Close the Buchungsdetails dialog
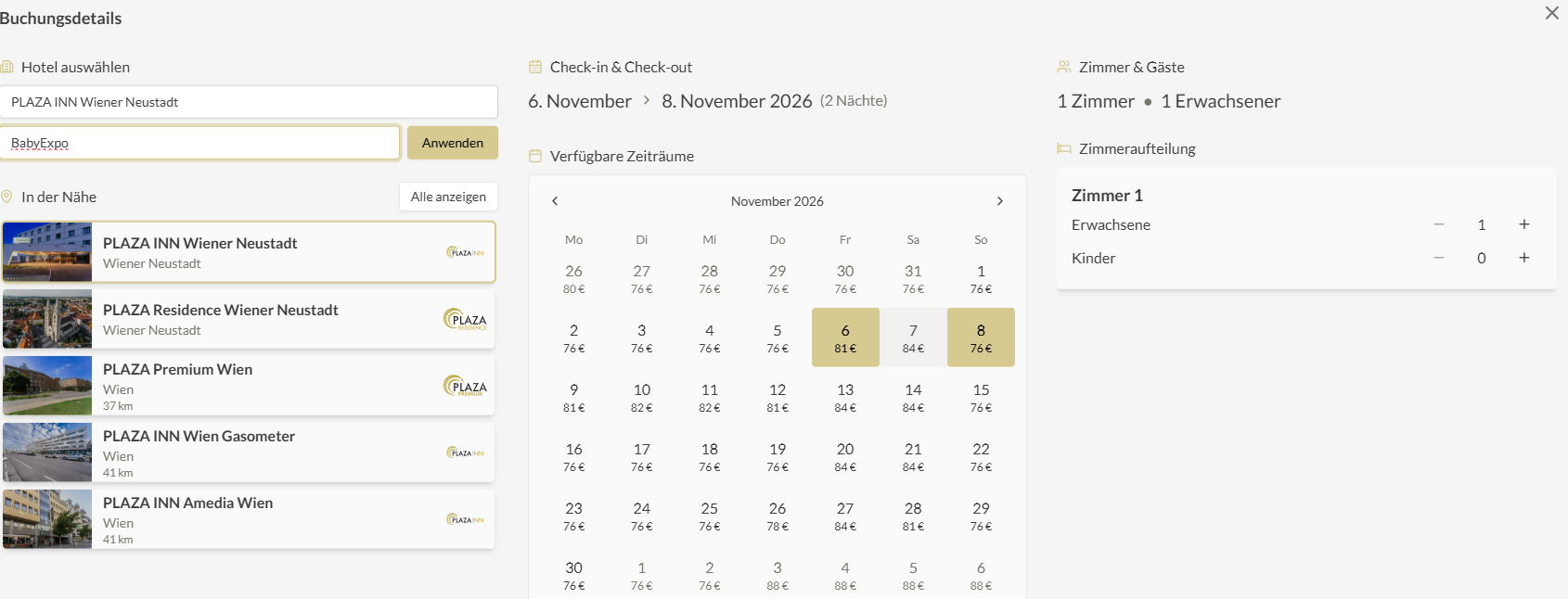Screen dimensions: 1568x599 (1551, 13)
